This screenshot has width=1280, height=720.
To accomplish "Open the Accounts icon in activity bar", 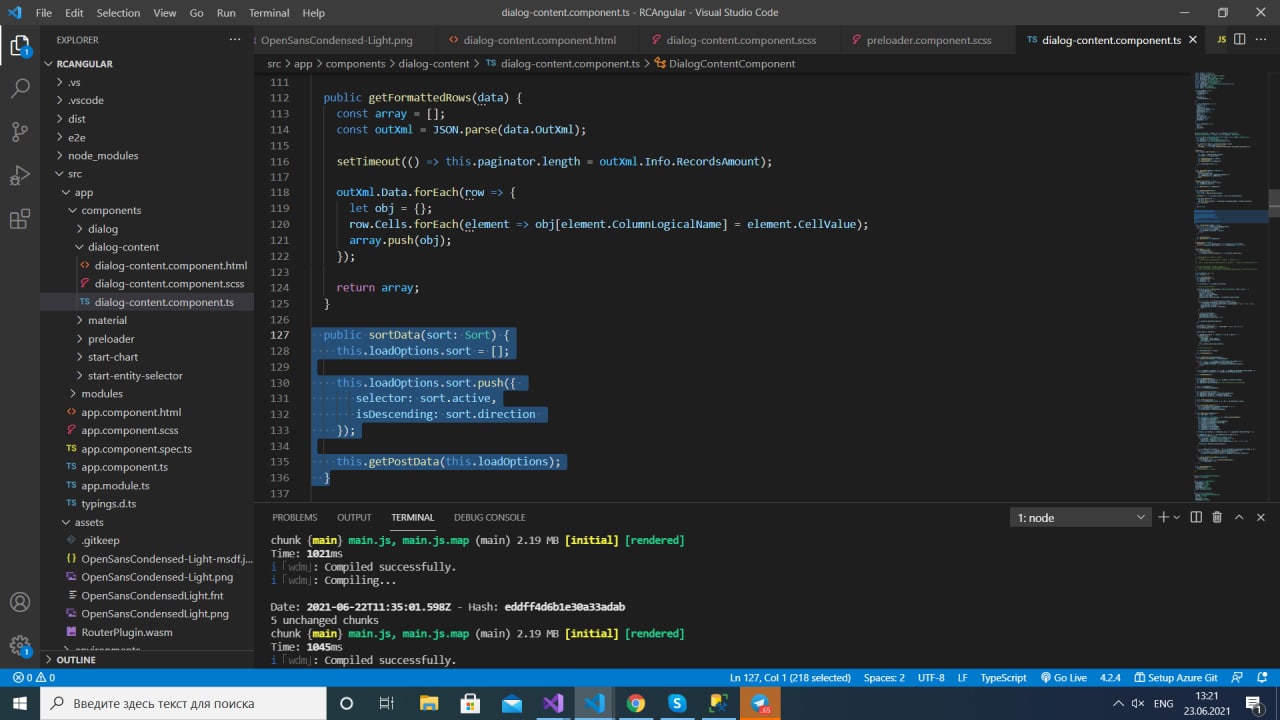I will [19, 602].
